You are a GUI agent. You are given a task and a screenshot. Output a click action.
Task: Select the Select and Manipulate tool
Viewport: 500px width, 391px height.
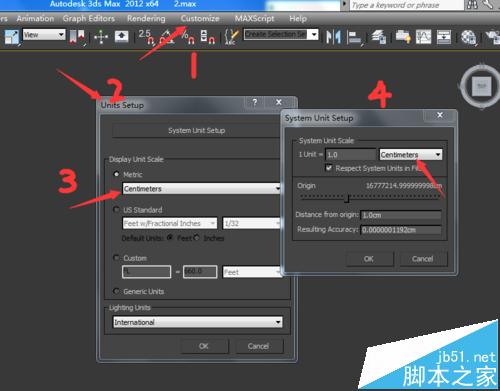[x=101, y=37]
